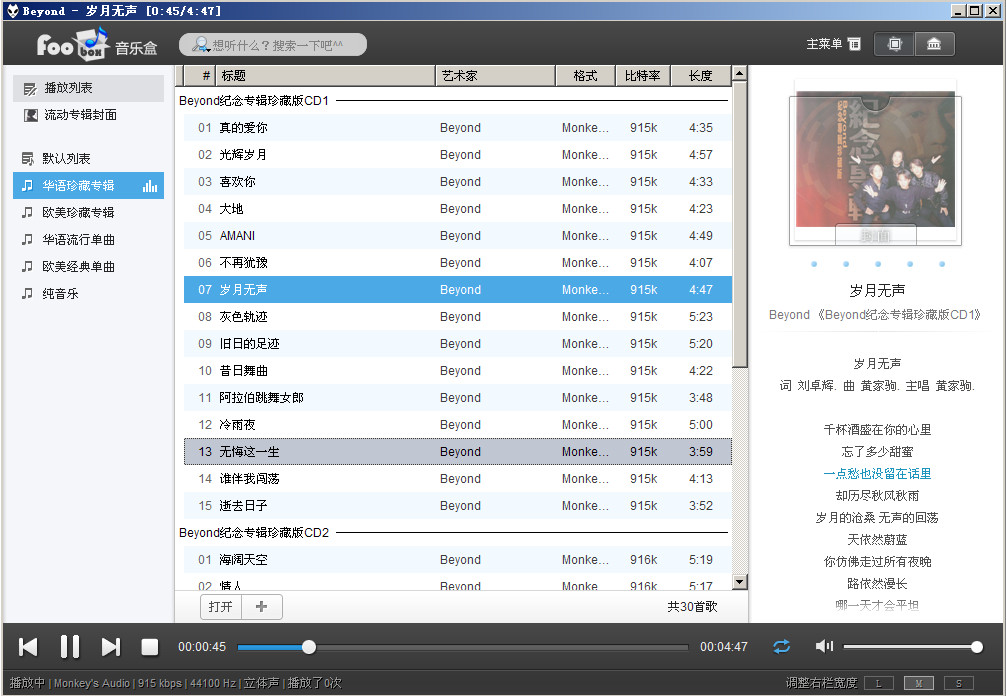Click the equalizer bars icon on 华语珍藏专辑
Screen dimensions: 1006x696
coord(149,186)
